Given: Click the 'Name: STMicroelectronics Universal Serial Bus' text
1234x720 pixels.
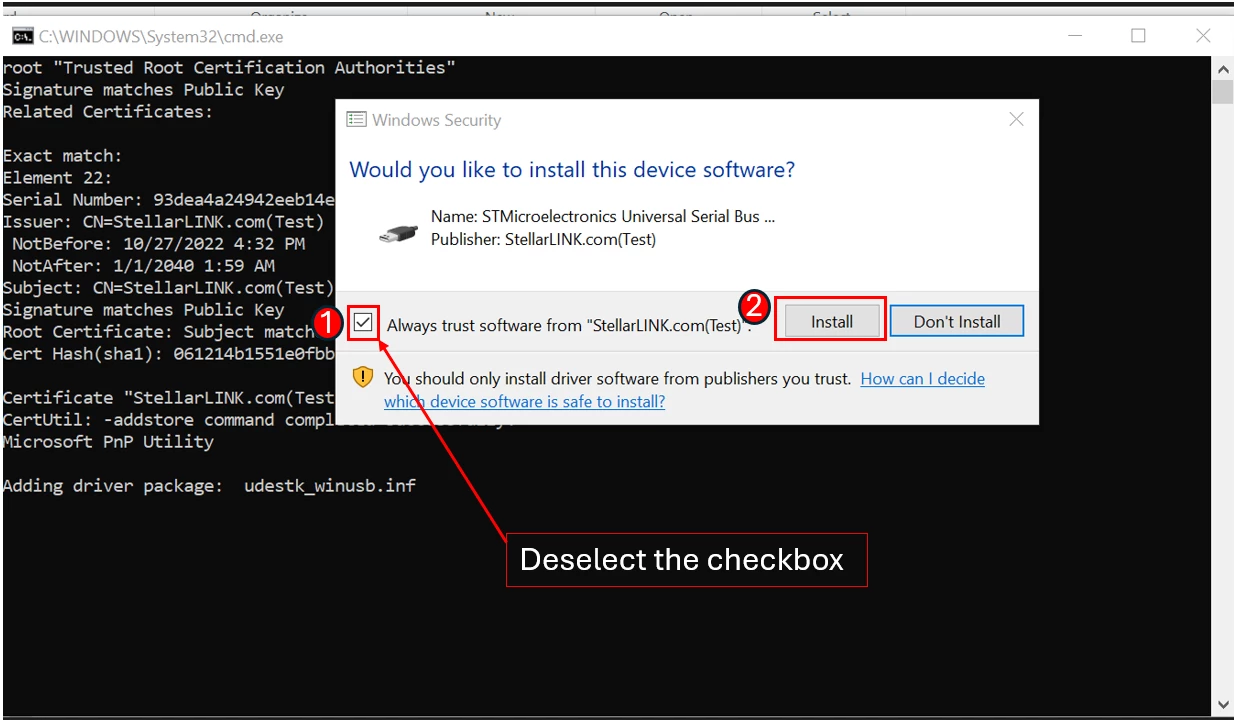Looking at the screenshot, I should 603,216.
